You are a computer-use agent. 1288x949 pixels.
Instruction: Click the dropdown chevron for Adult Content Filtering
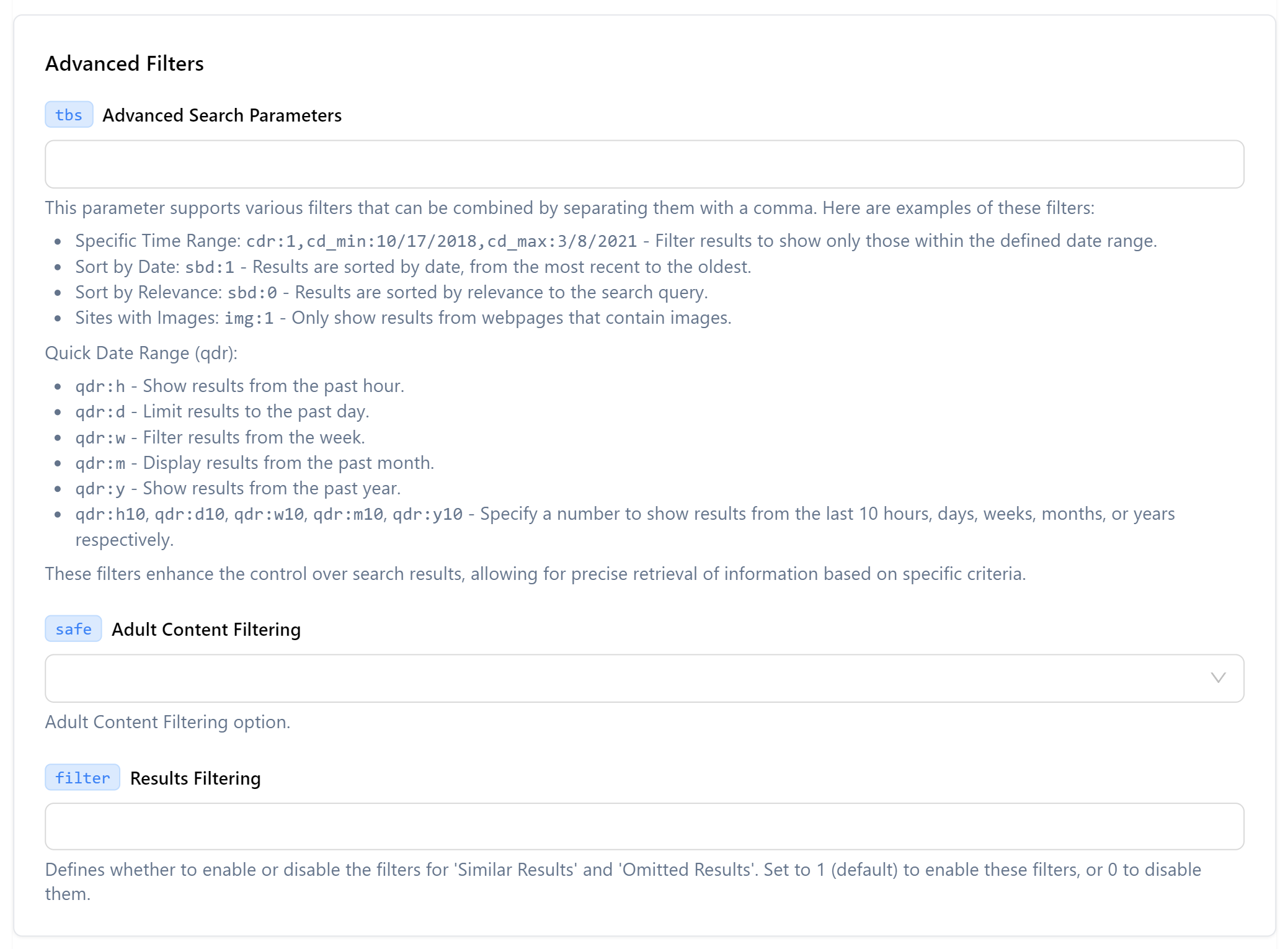(x=1219, y=678)
